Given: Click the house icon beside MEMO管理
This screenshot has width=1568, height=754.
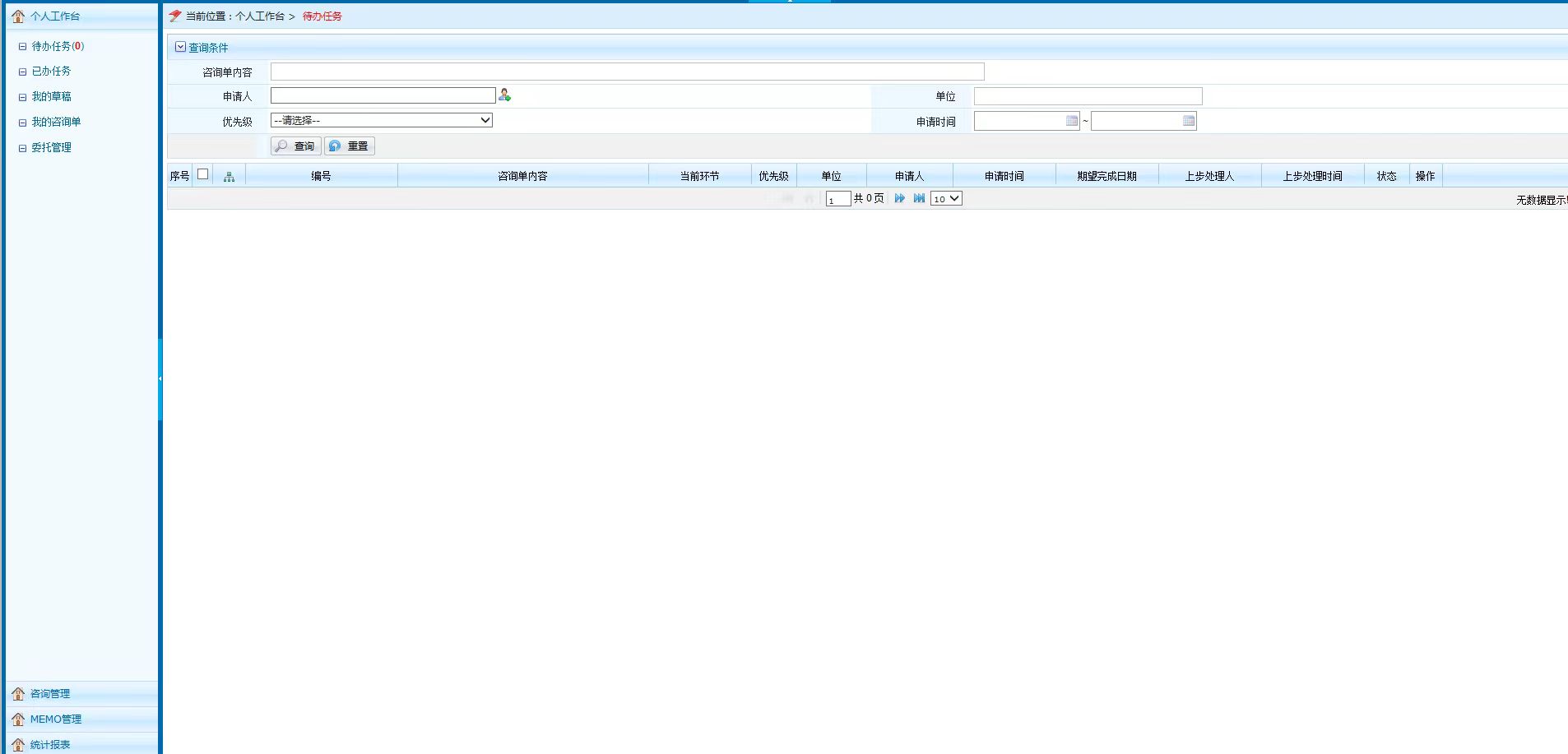Looking at the screenshot, I should point(18,719).
